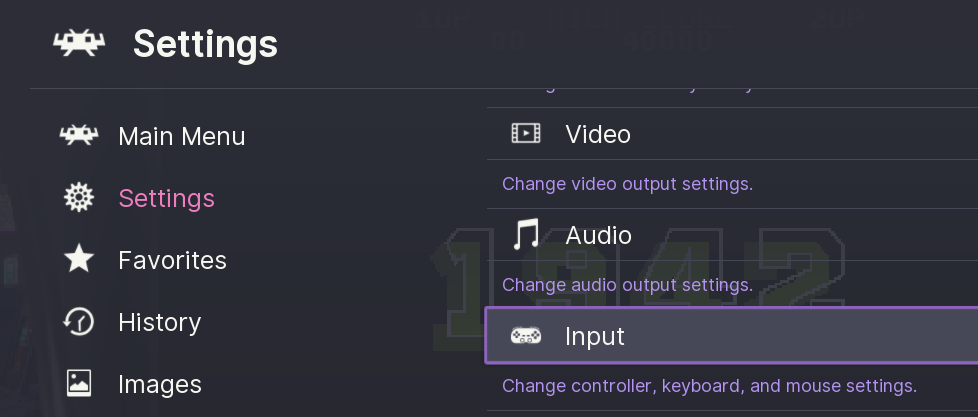Click the Settings gear icon in sidebar

pos(78,198)
